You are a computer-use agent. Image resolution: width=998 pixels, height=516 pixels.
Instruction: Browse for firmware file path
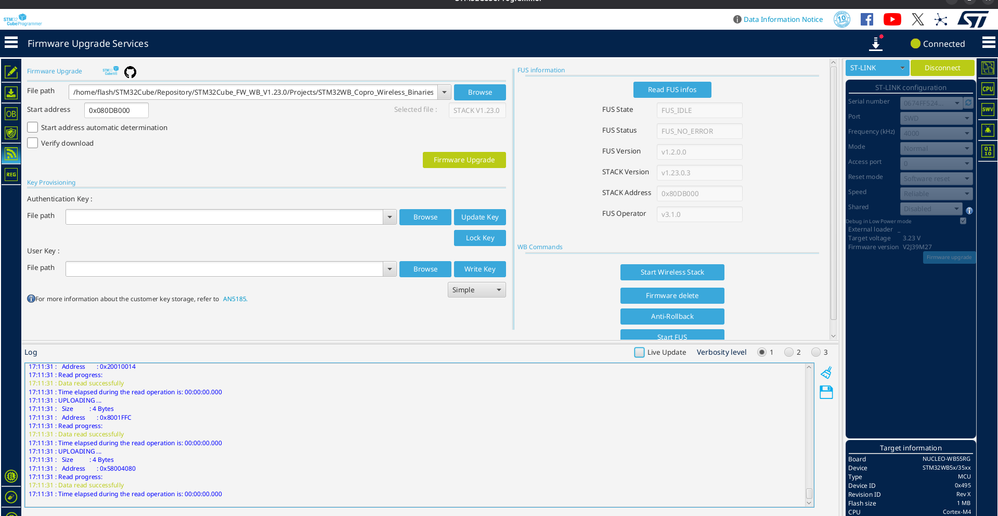point(480,92)
